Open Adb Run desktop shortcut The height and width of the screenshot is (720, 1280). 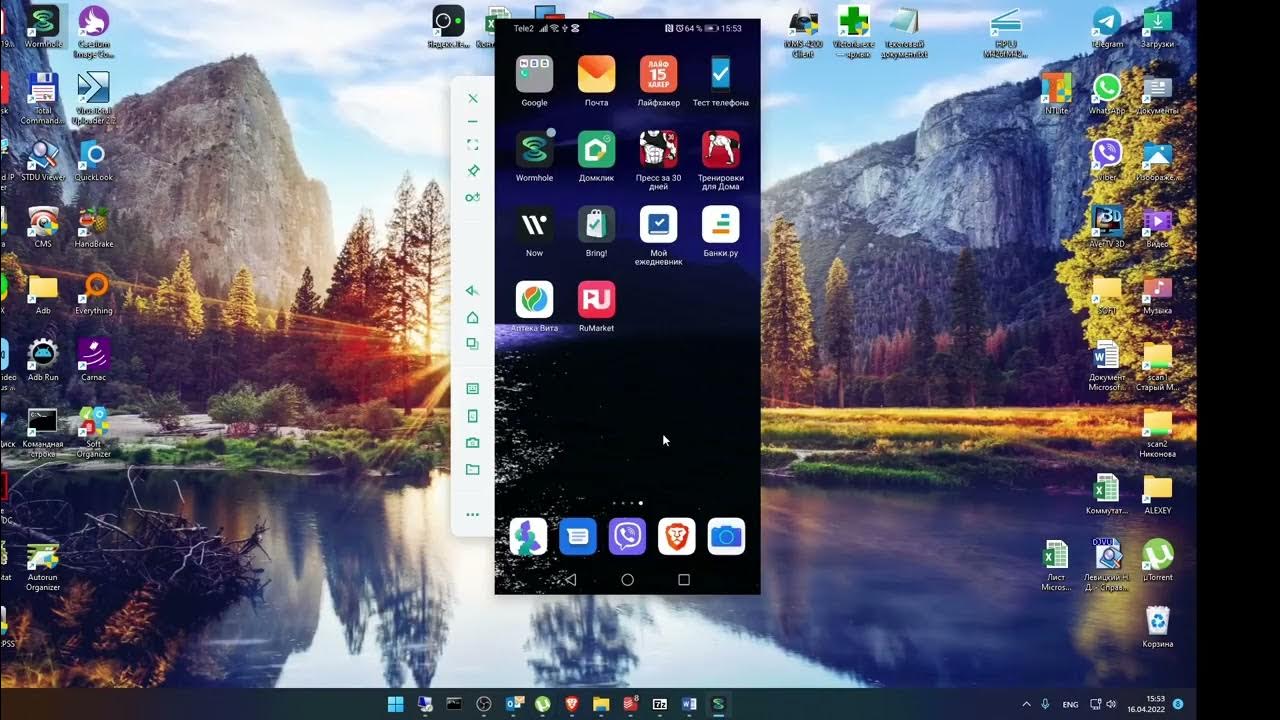click(x=43, y=360)
